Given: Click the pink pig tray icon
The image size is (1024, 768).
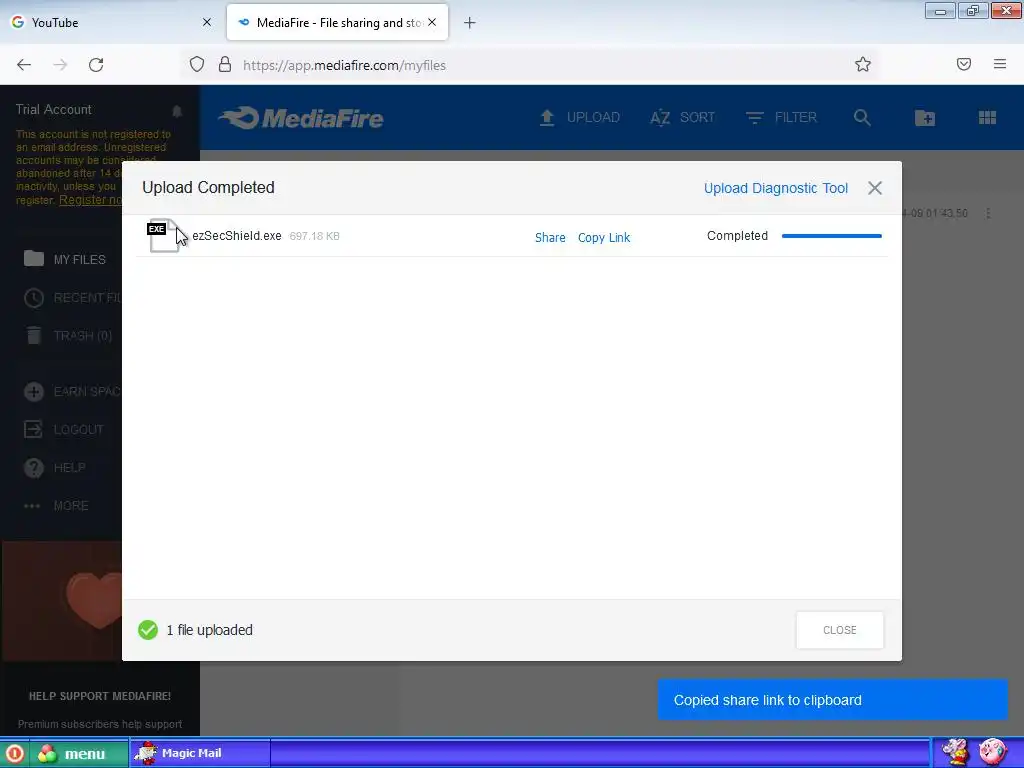Looking at the screenshot, I should [993, 752].
